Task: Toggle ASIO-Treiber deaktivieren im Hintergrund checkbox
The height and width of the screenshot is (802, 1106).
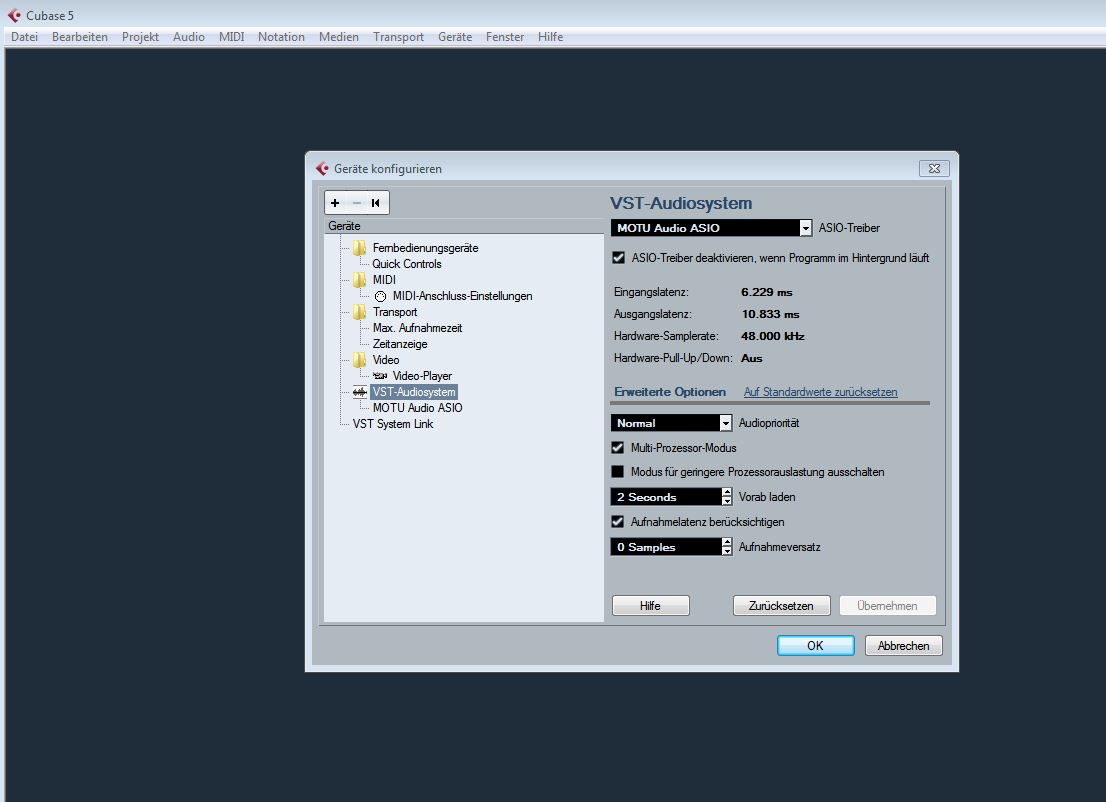Action: point(619,257)
